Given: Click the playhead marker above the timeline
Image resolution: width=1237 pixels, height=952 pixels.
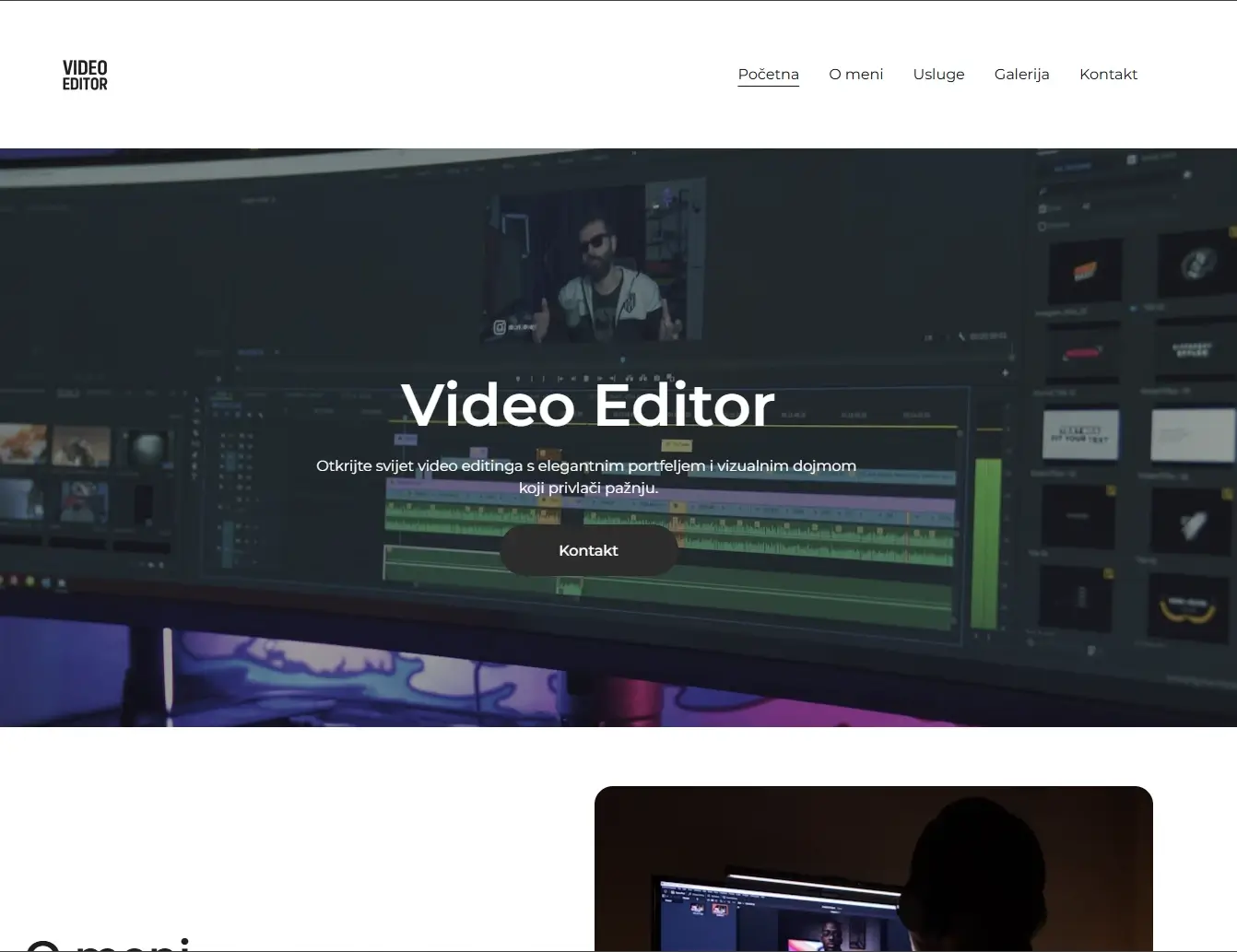Looking at the screenshot, I should click(623, 359).
